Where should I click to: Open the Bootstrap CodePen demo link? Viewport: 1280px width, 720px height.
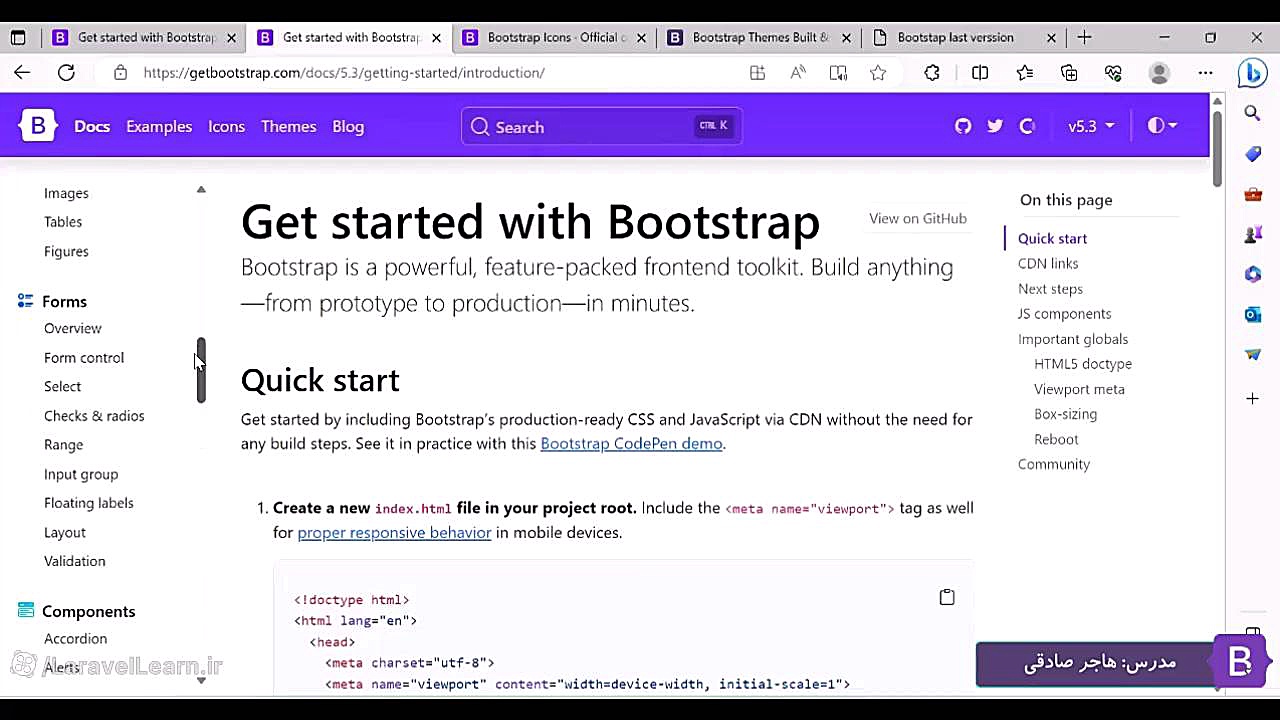pyautogui.click(x=631, y=444)
